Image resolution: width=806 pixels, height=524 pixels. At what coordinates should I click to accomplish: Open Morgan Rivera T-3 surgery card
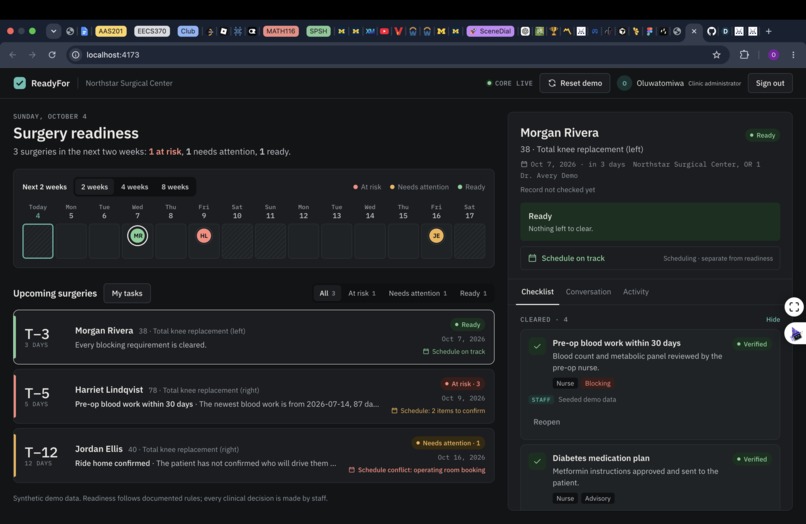pyautogui.click(x=254, y=337)
